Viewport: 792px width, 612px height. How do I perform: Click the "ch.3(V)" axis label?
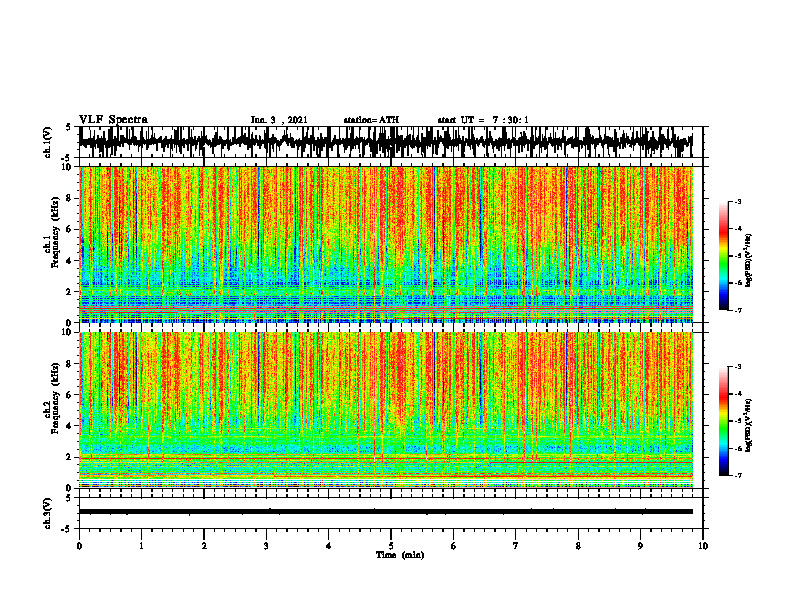pos(47,513)
